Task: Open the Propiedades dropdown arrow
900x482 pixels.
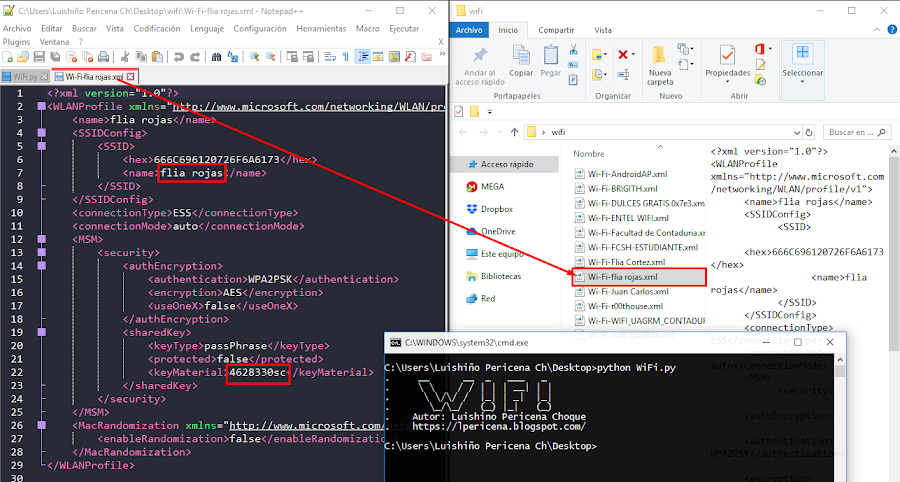Action: [727, 81]
